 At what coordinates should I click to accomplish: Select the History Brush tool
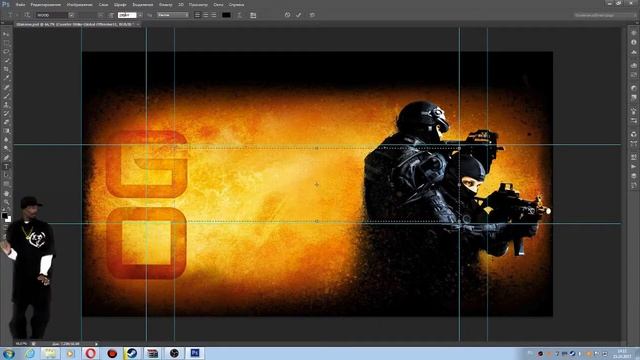click(7, 113)
